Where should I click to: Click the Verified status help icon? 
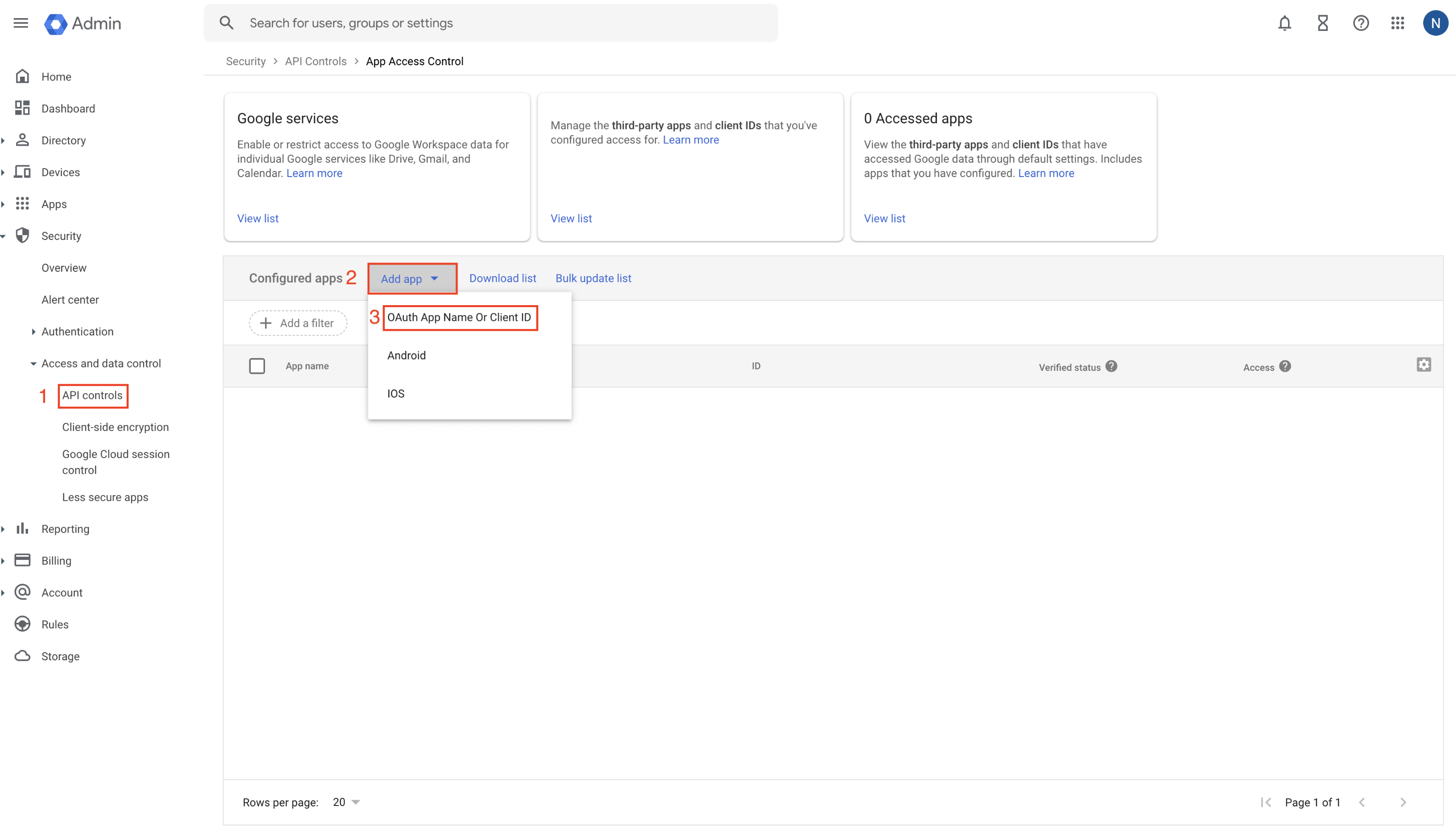[x=1112, y=367]
